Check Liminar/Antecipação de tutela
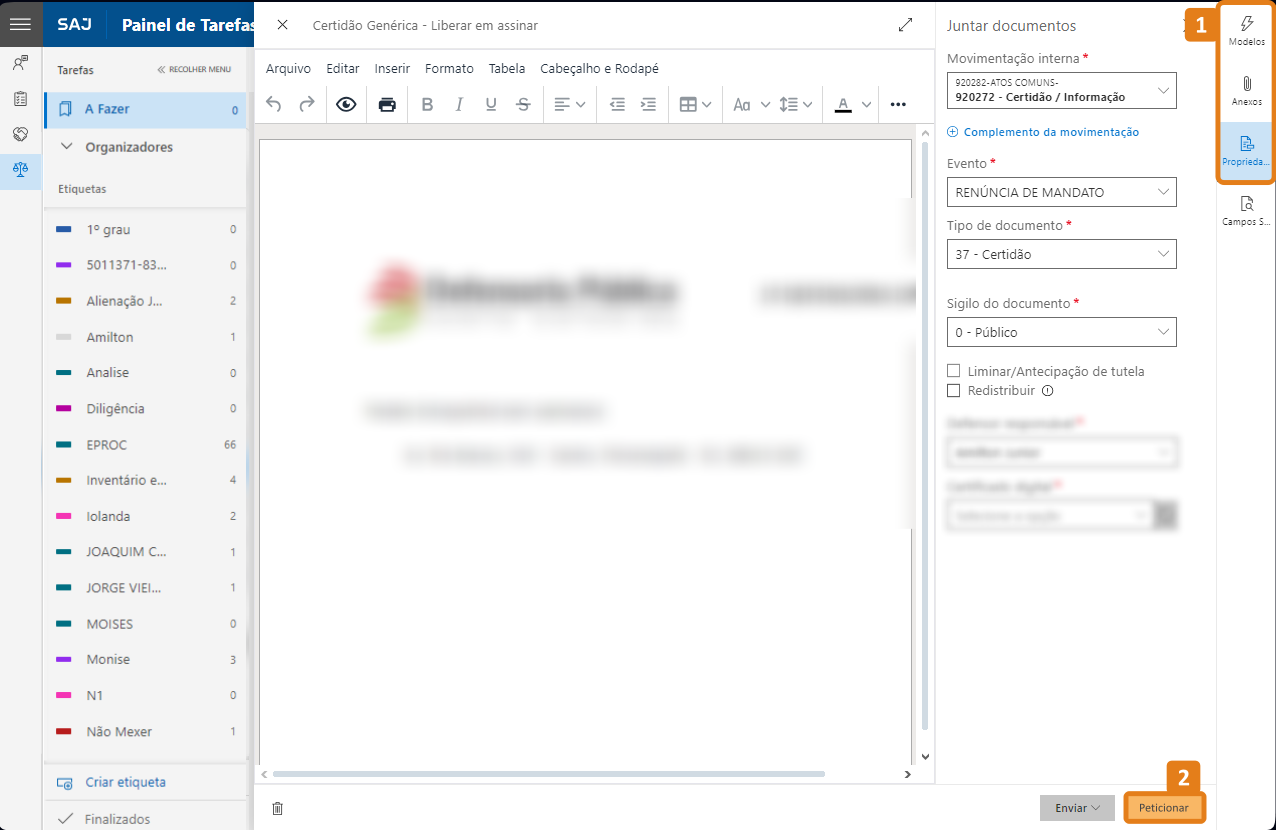The height and width of the screenshot is (830, 1276). point(953,371)
